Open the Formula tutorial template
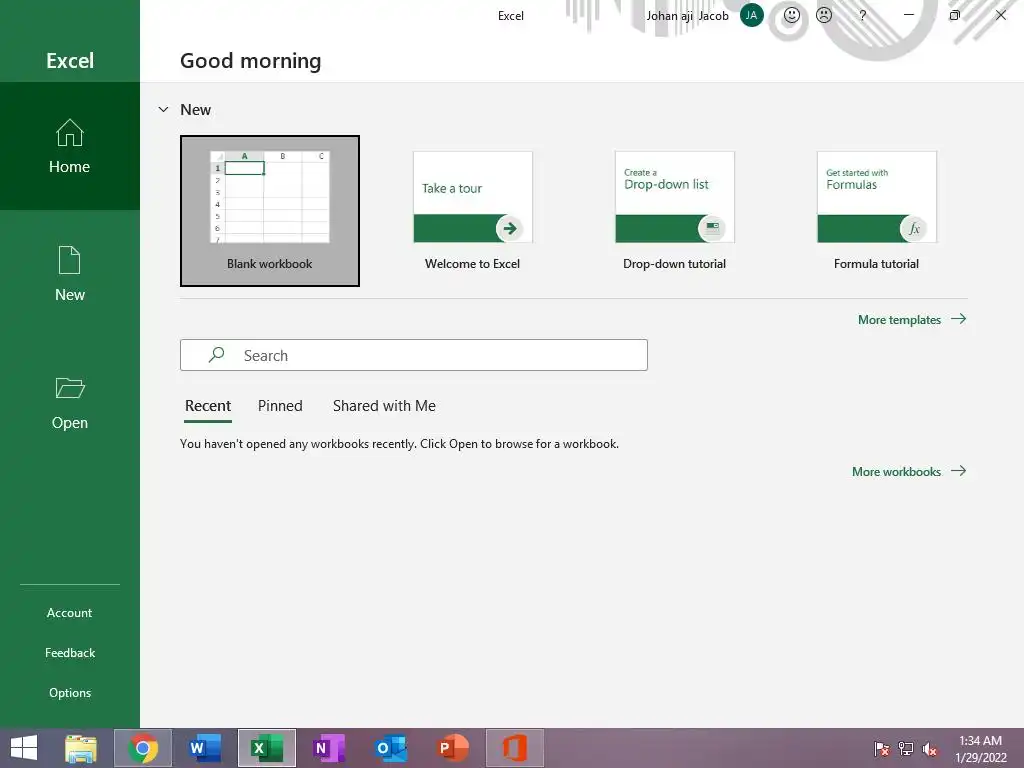The image size is (1024, 768). [x=876, y=210]
